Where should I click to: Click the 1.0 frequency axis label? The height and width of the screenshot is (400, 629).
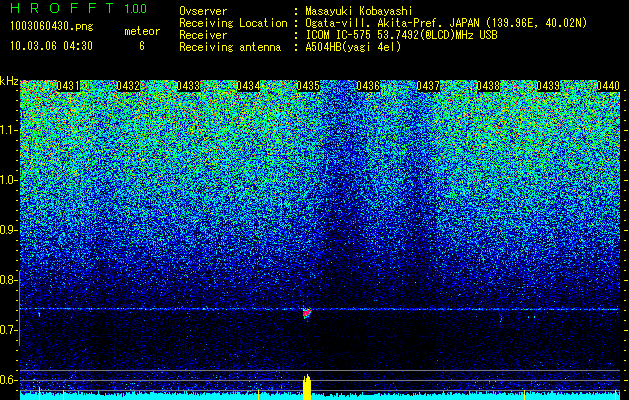pos(8,180)
